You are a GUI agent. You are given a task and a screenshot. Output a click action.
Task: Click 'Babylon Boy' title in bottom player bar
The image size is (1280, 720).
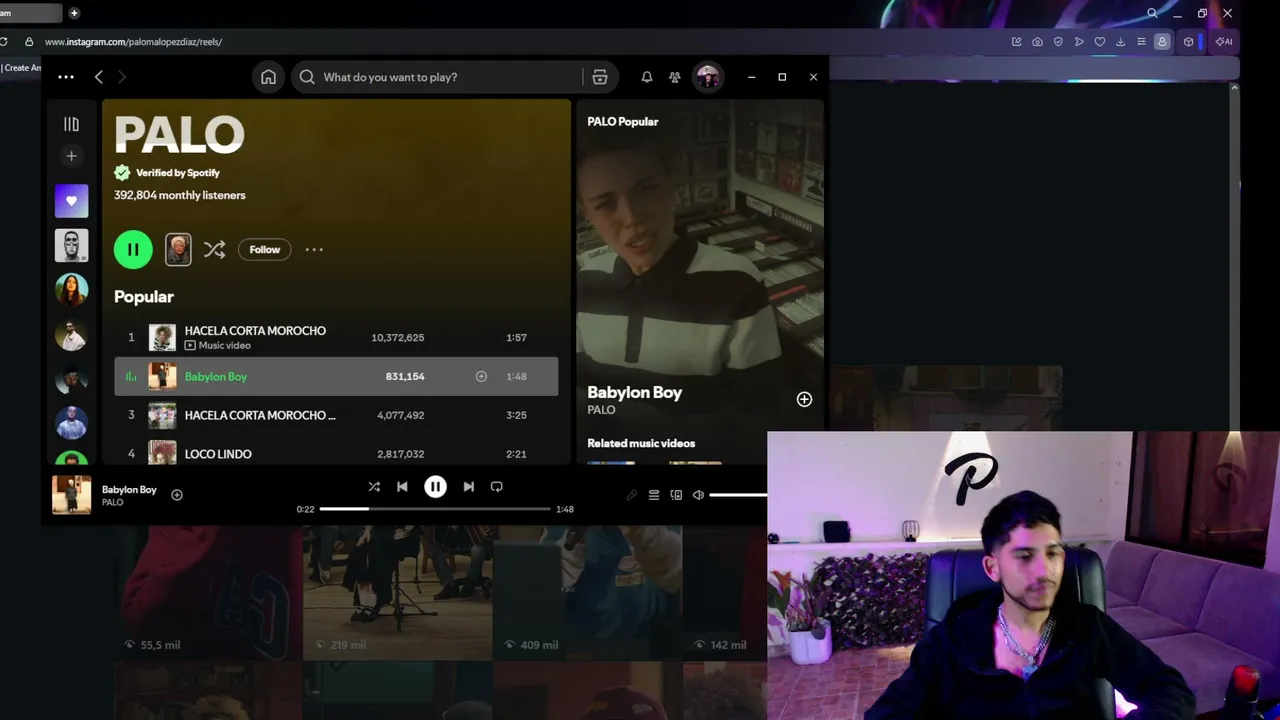pyautogui.click(x=129, y=489)
